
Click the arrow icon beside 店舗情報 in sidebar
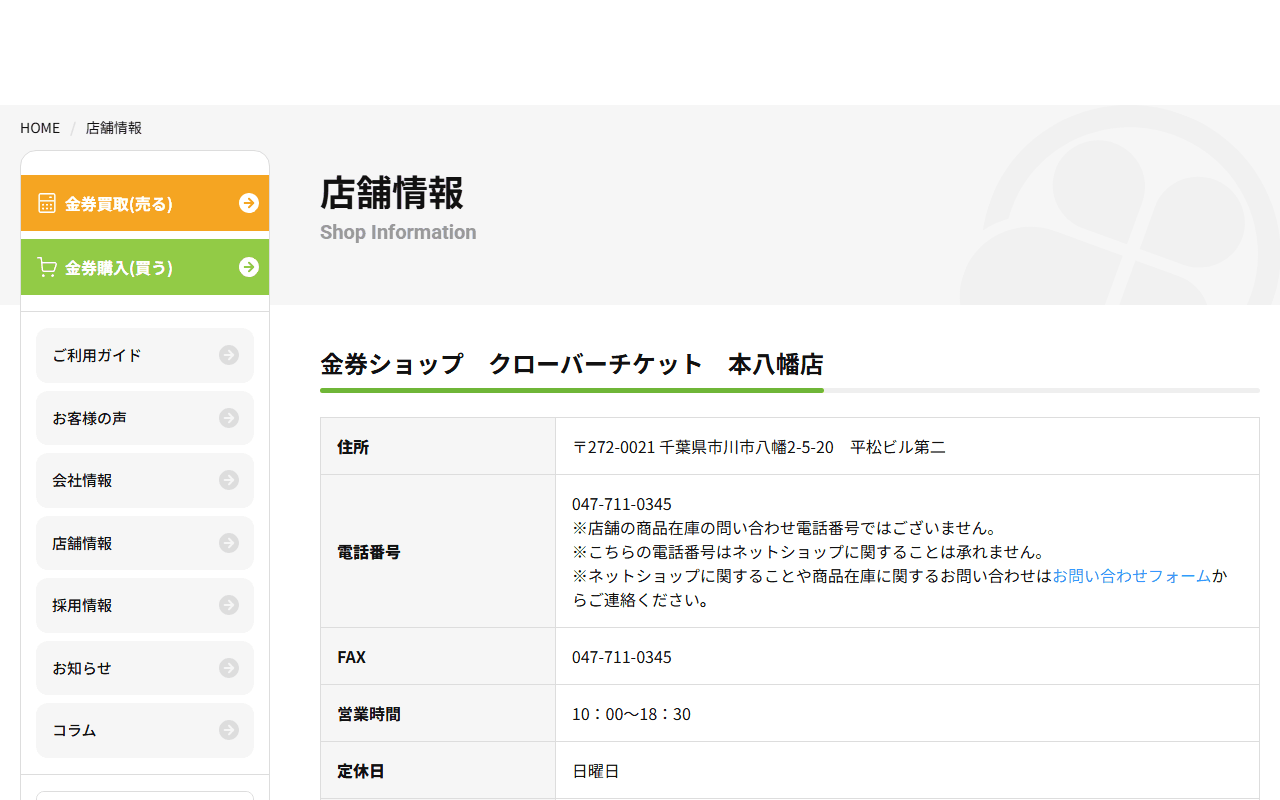tap(229, 543)
